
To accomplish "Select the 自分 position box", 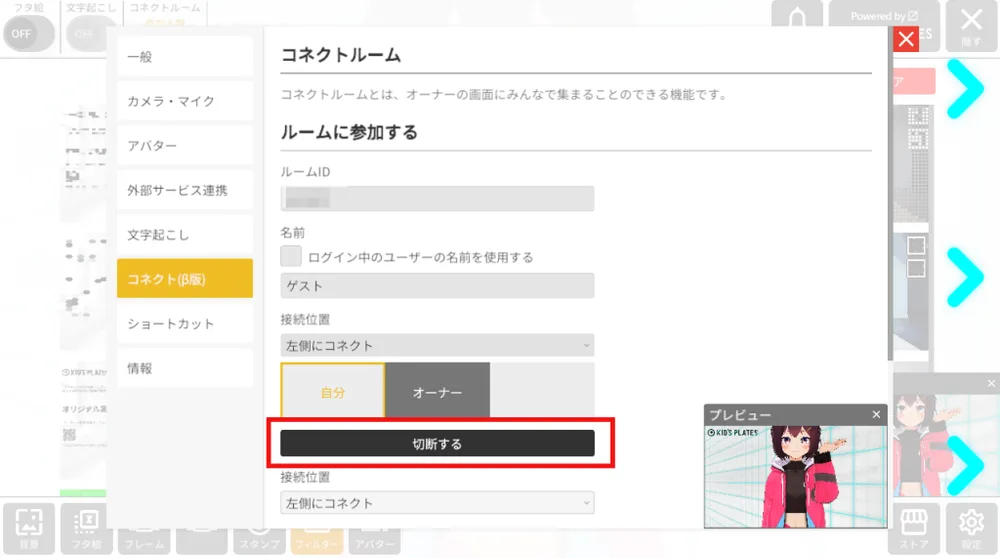I will tap(333, 390).
